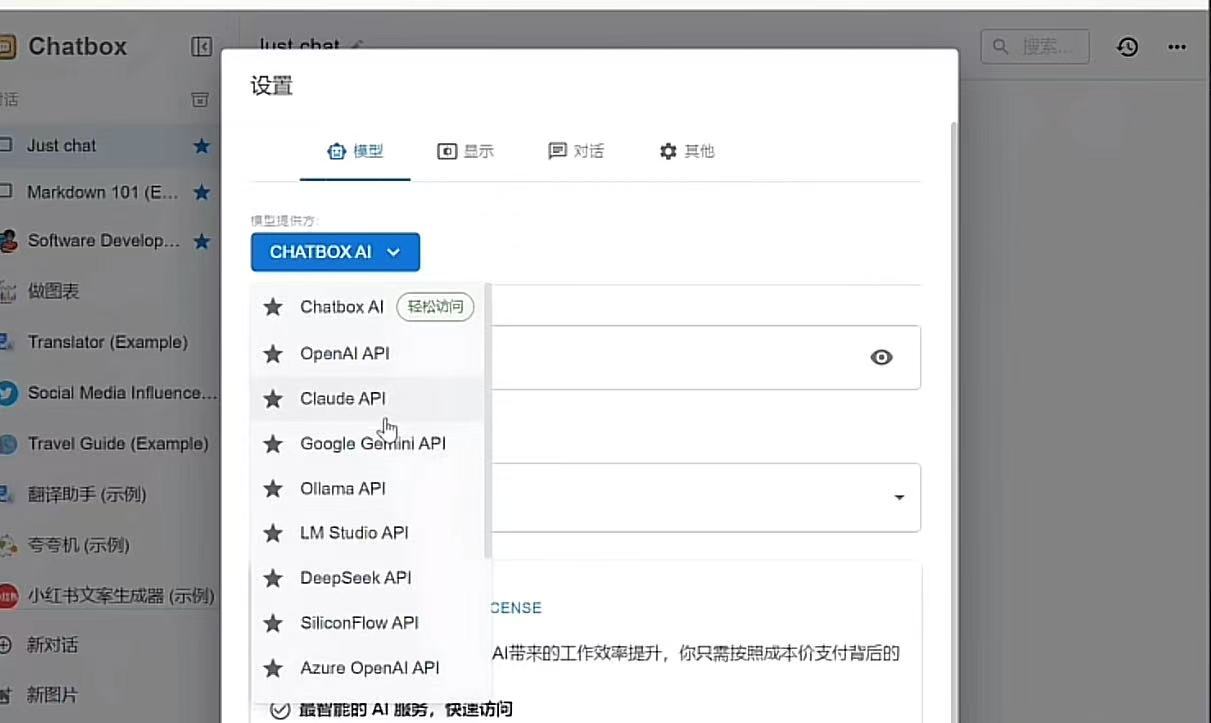Open Social Media Influencer conversation
This screenshot has height=723, width=1211.
pyautogui.click(x=108, y=393)
